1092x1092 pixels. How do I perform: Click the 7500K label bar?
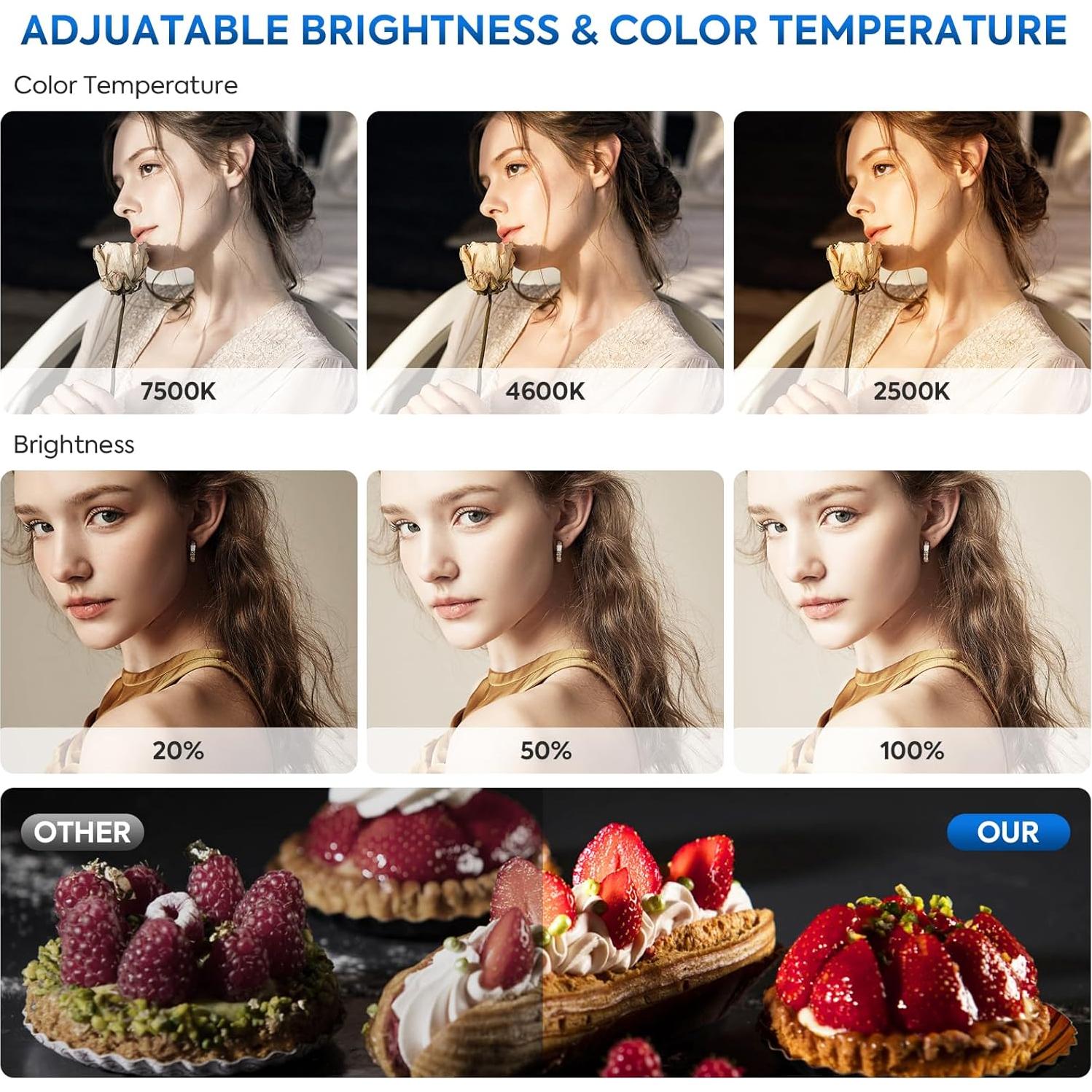pos(179,391)
